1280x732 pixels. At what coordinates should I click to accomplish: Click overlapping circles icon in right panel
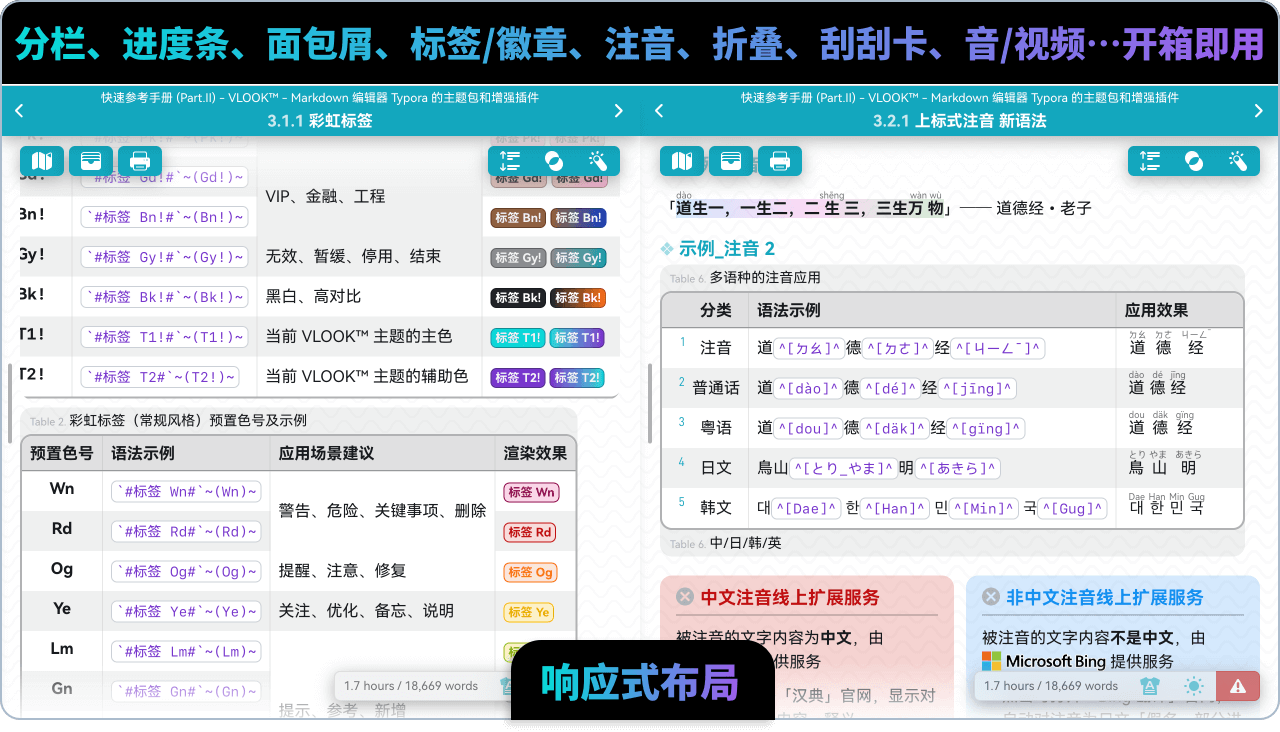pyautogui.click(x=1194, y=161)
